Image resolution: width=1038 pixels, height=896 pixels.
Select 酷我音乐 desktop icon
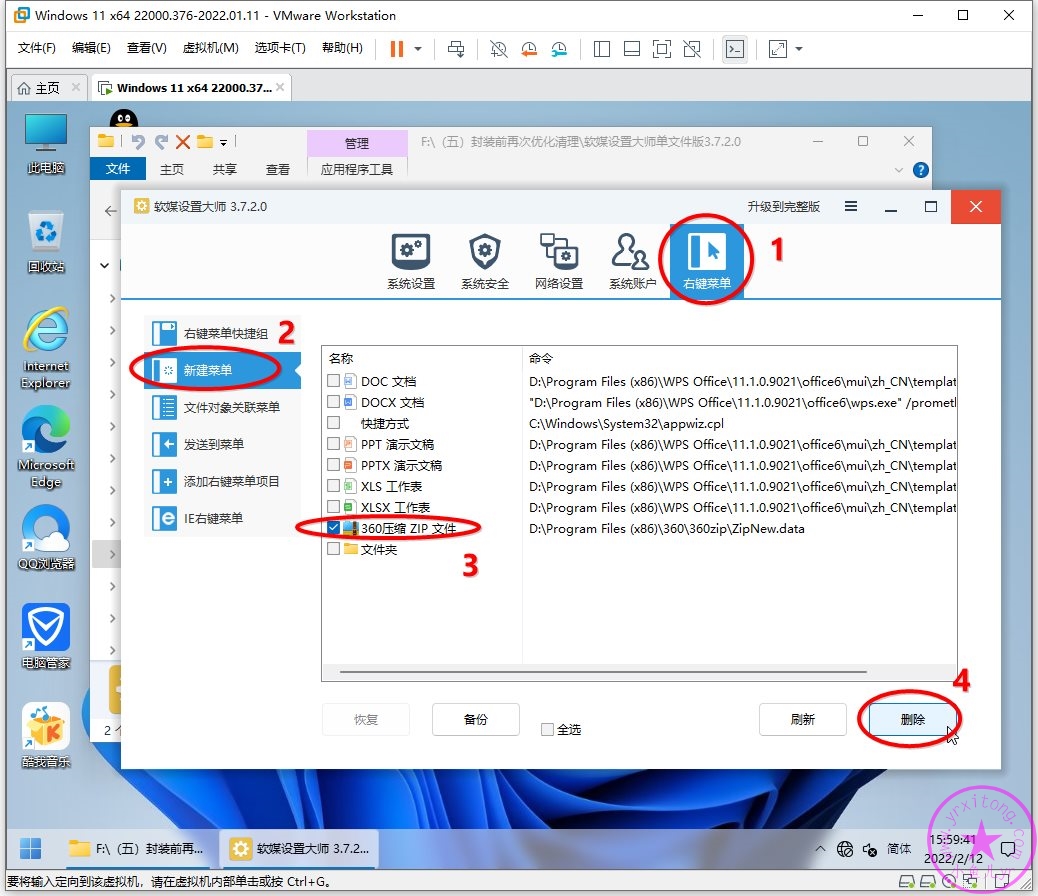coord(46,735)
